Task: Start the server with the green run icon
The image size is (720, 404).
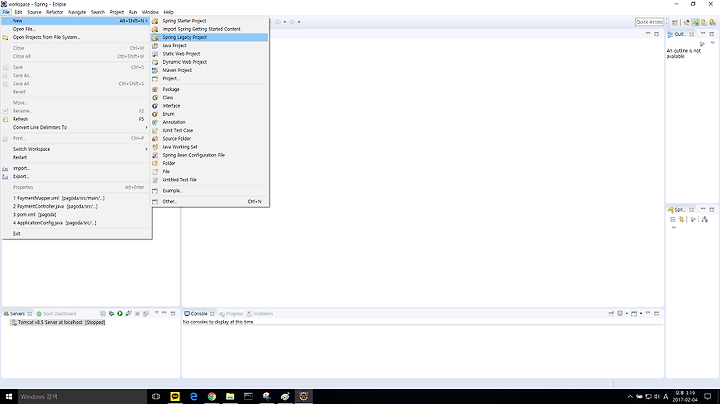Action: (x=120, y=314)
